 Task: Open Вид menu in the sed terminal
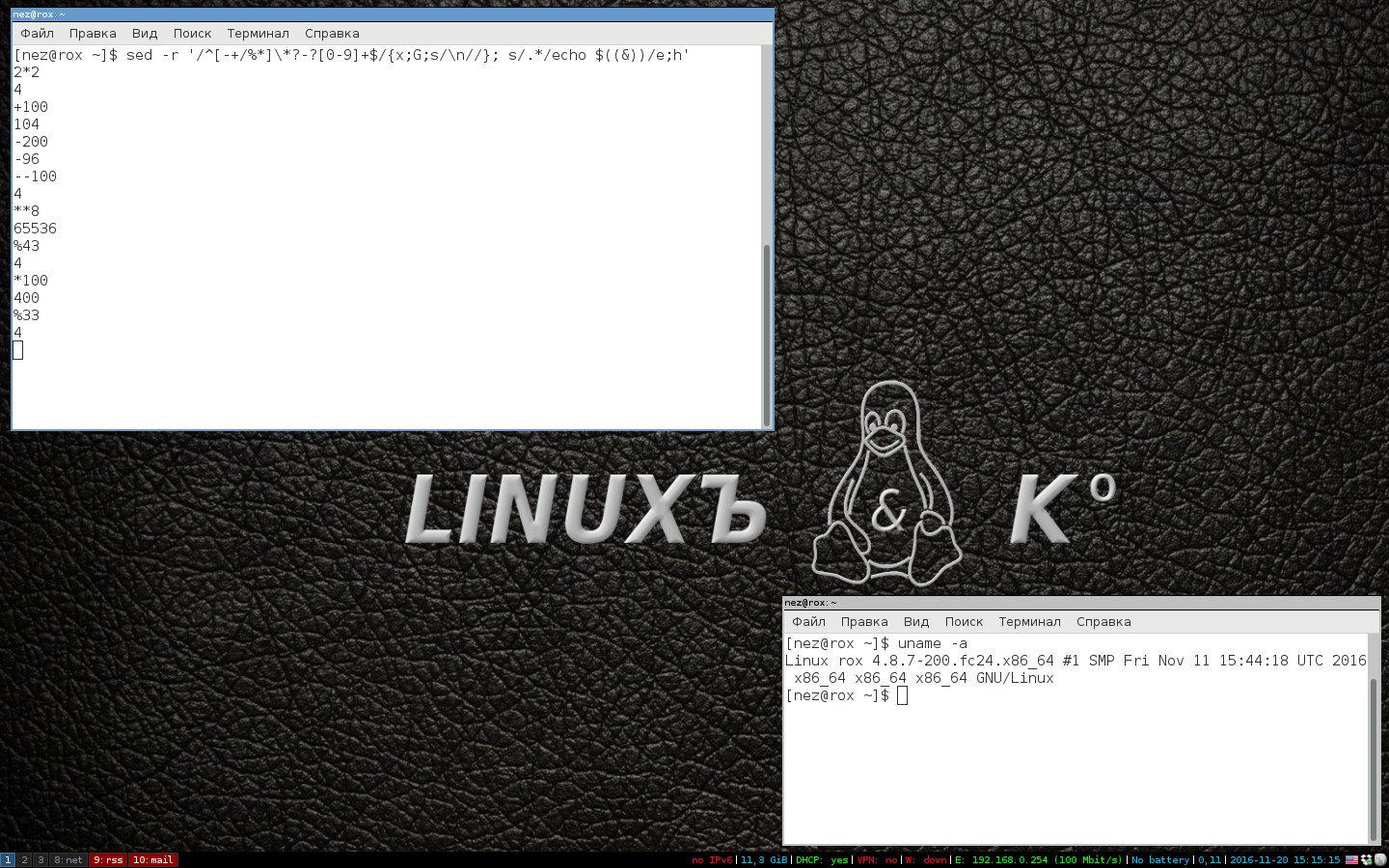[145, 33]
